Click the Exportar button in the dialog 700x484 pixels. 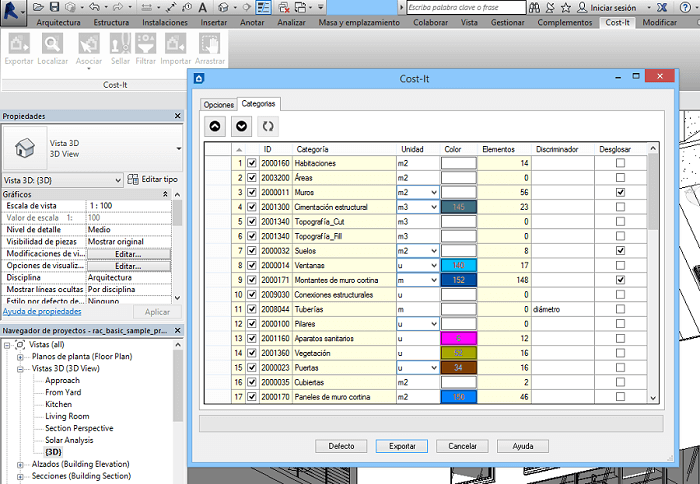point(402,446)
